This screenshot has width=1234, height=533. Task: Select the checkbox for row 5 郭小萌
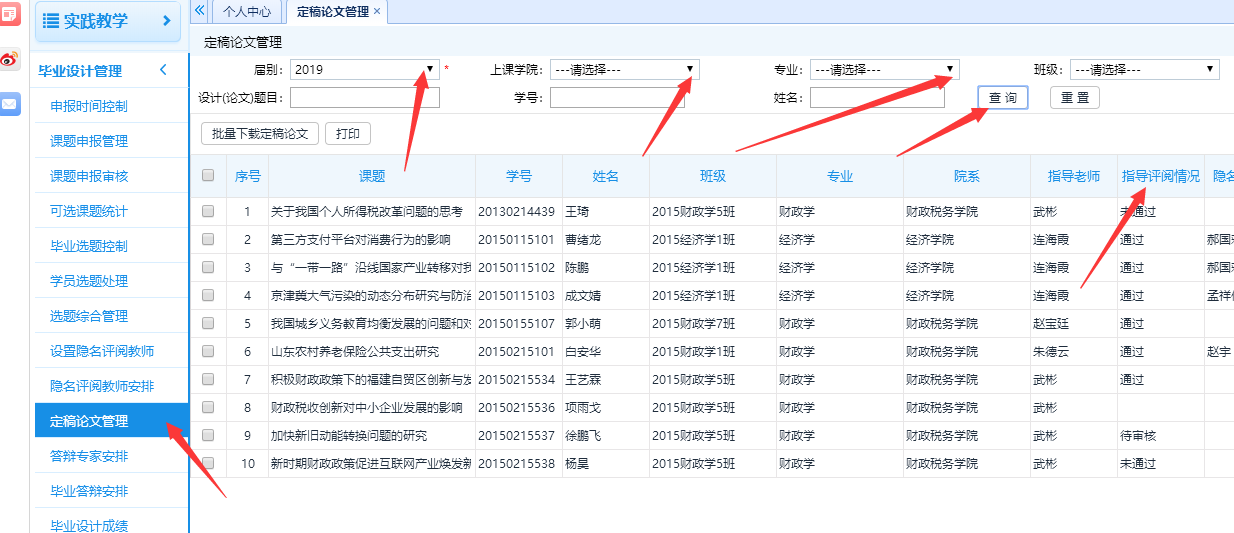(x=208, y=323)
